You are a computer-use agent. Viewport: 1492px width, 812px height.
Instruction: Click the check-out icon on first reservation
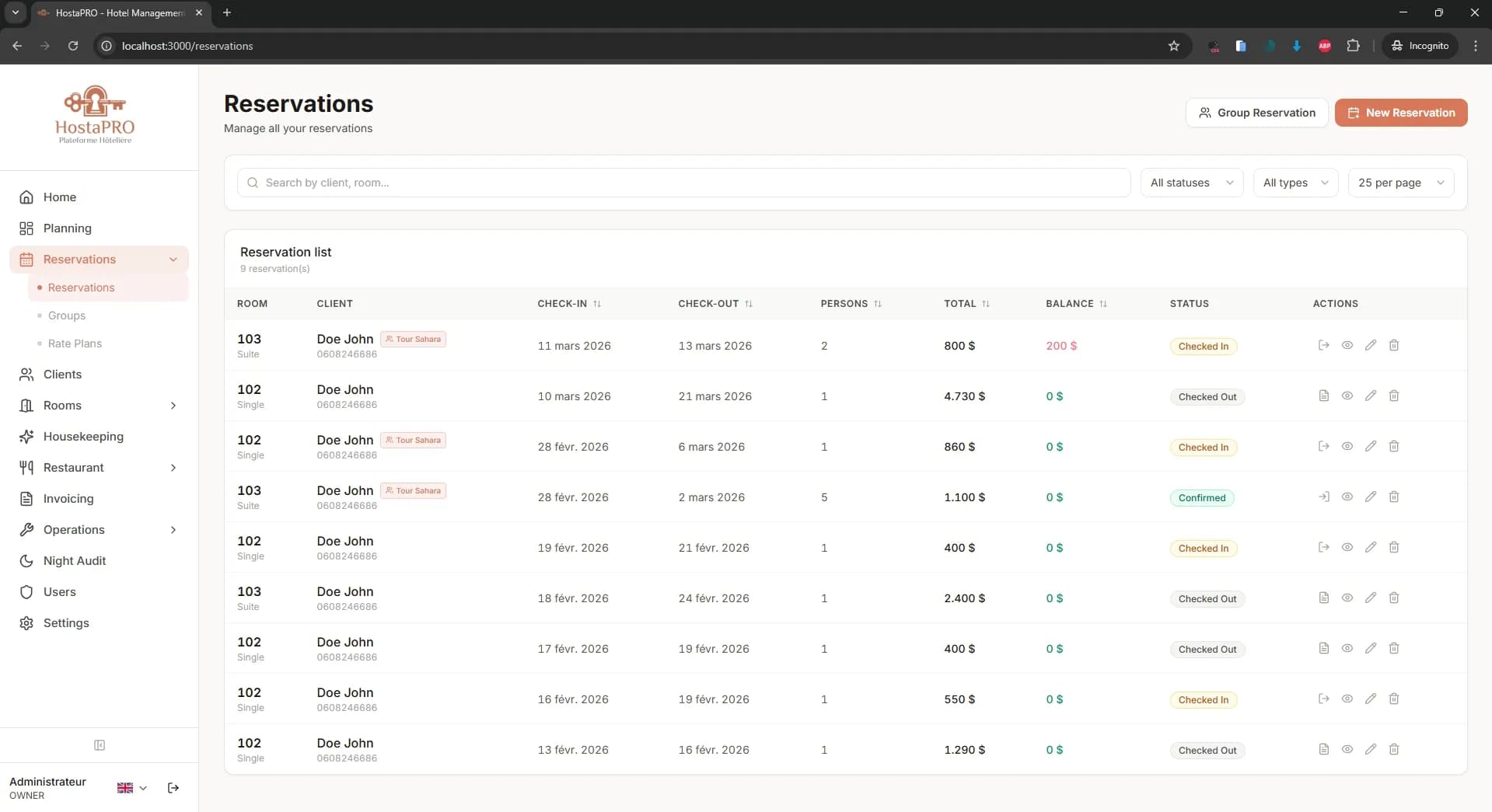point(1324,345)
